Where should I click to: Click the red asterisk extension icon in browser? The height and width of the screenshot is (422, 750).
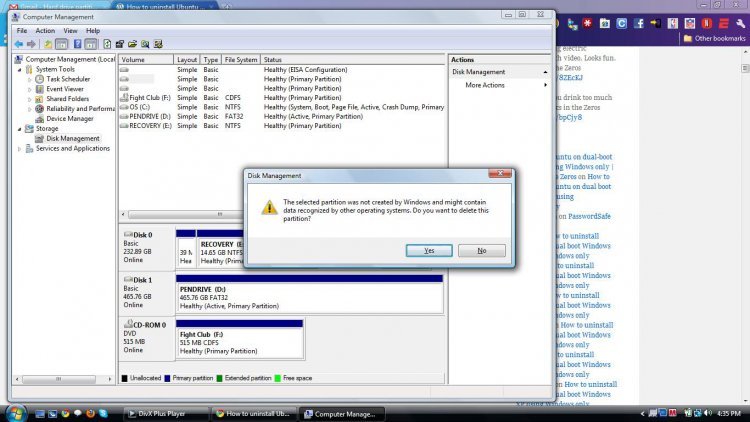pyautogui.click(x=587, y=23)
